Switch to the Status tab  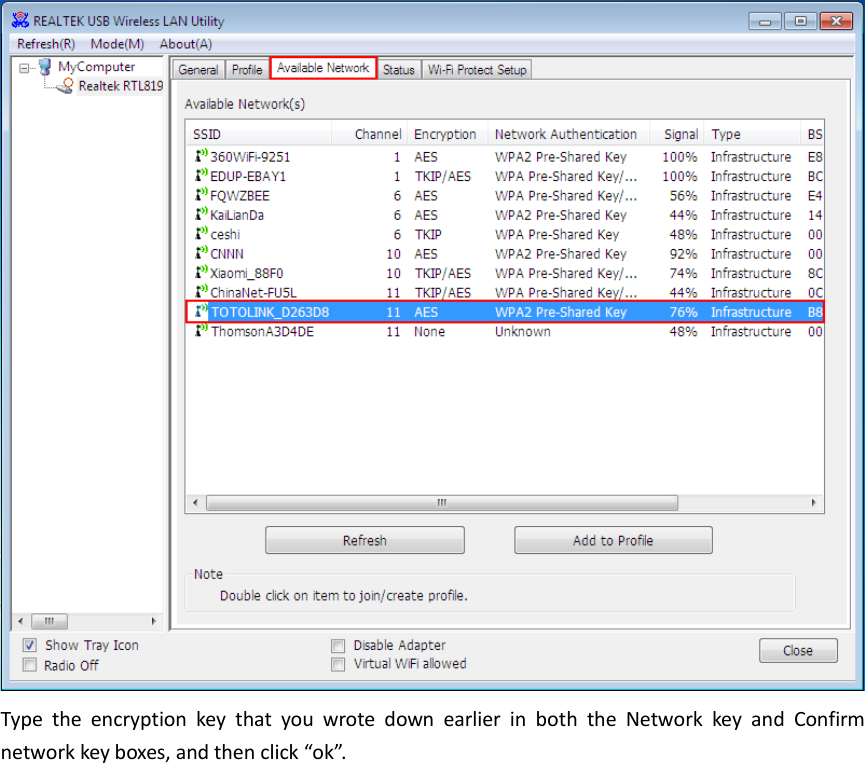tap(399, 70)
